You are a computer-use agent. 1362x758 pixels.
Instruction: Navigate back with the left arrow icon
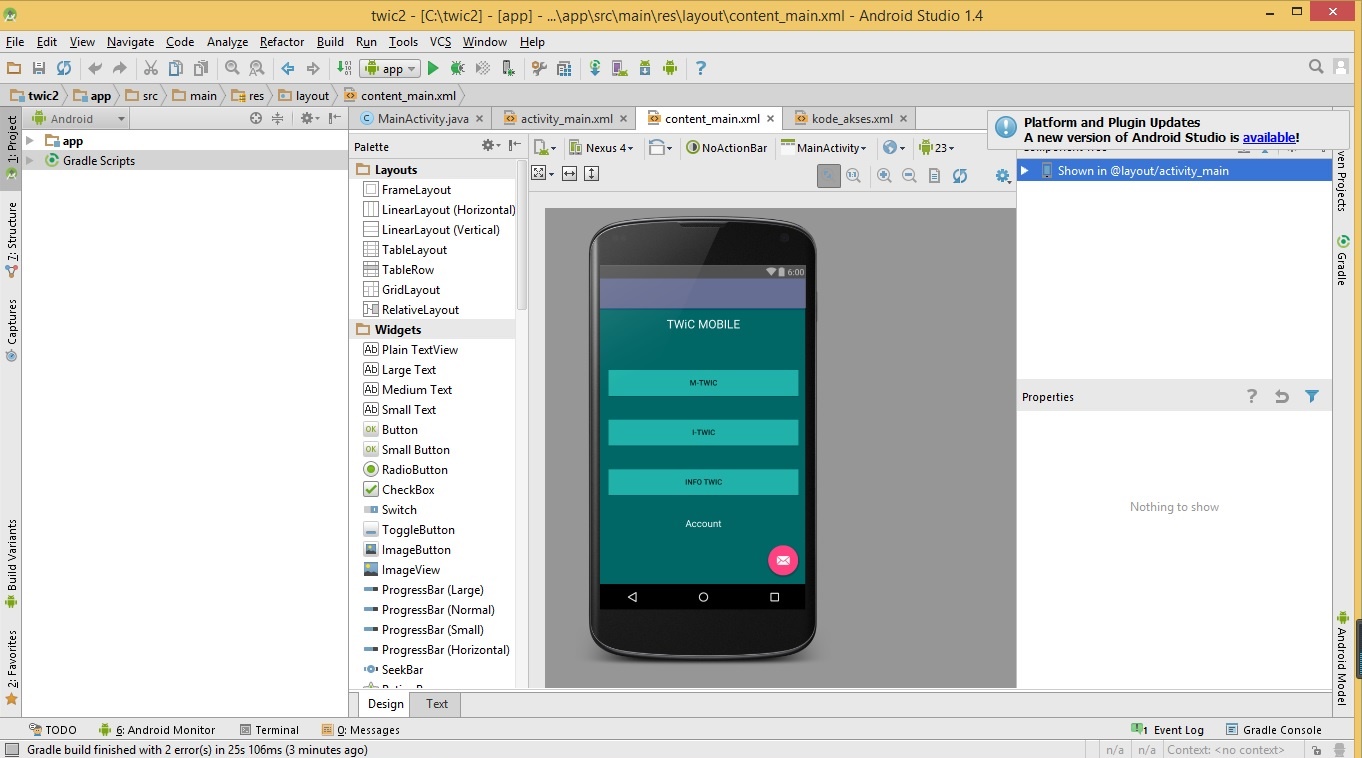(288, 68)
